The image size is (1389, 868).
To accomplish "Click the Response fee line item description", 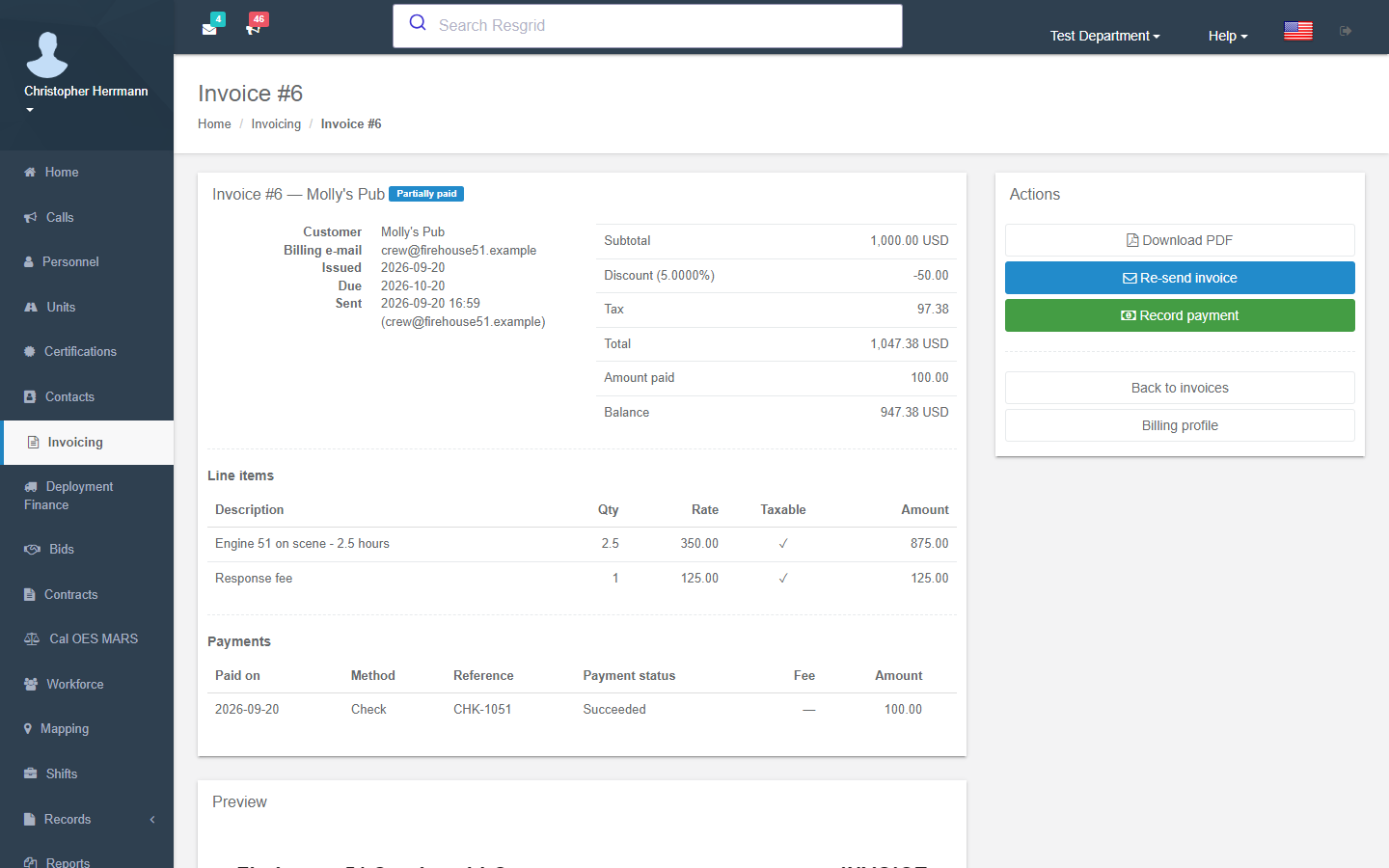I will coord(254,579).
